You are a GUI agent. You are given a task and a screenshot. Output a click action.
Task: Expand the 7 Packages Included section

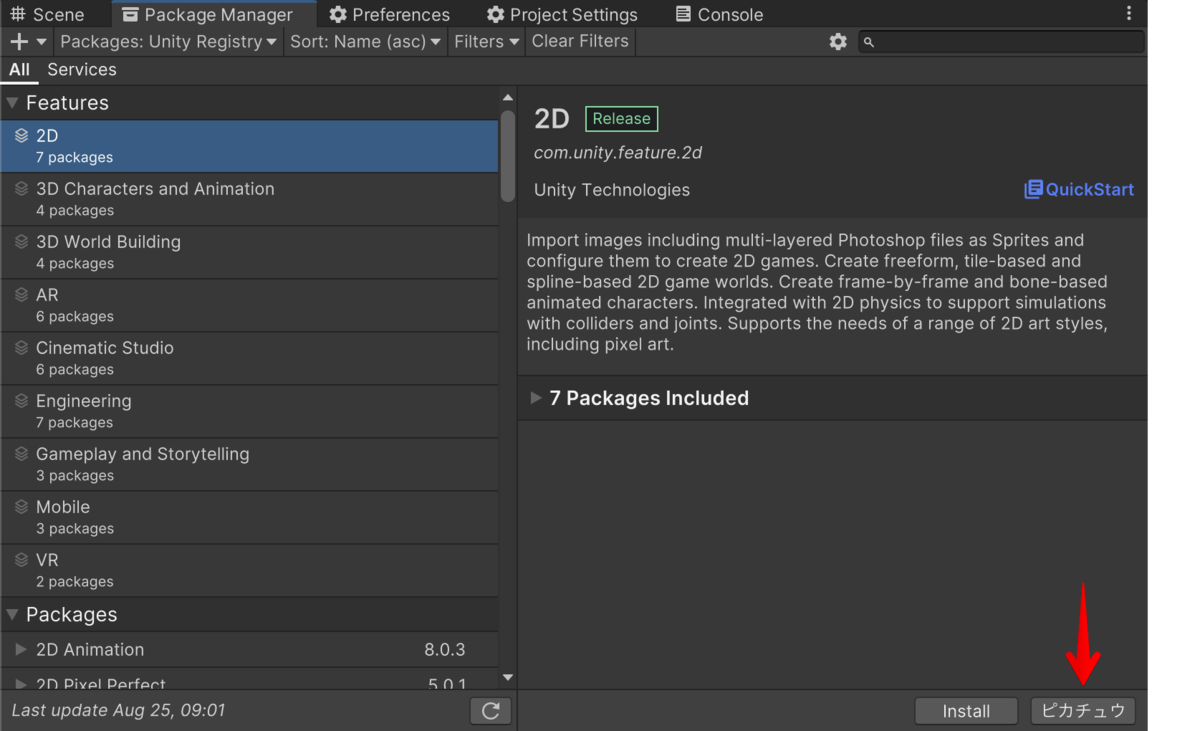pos(537,397)
